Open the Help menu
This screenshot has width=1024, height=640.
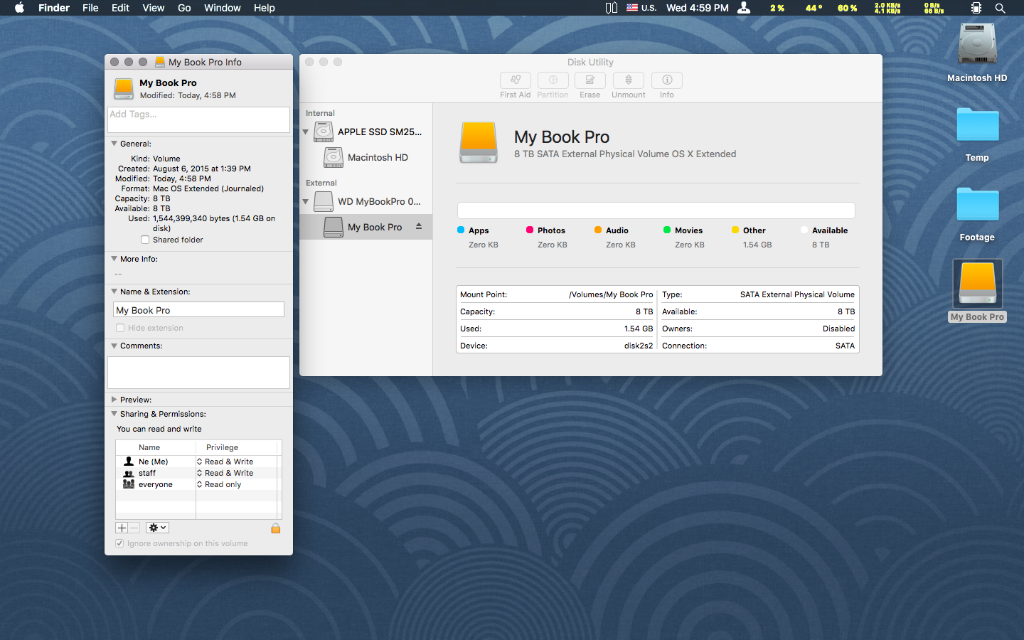[x=264, y=8]
